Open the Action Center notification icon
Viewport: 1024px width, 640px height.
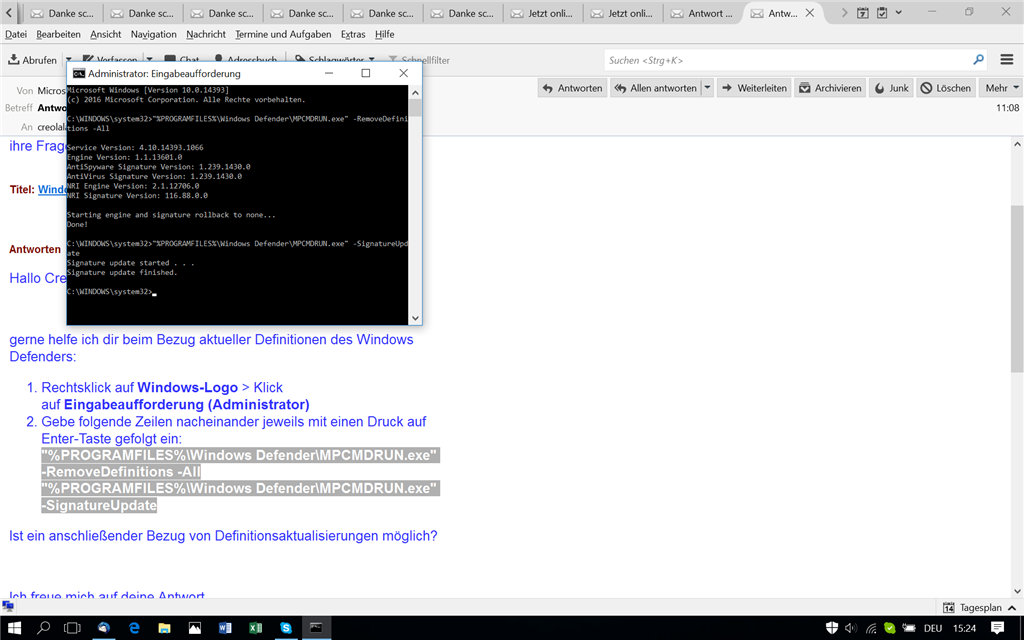coord(997,628)
